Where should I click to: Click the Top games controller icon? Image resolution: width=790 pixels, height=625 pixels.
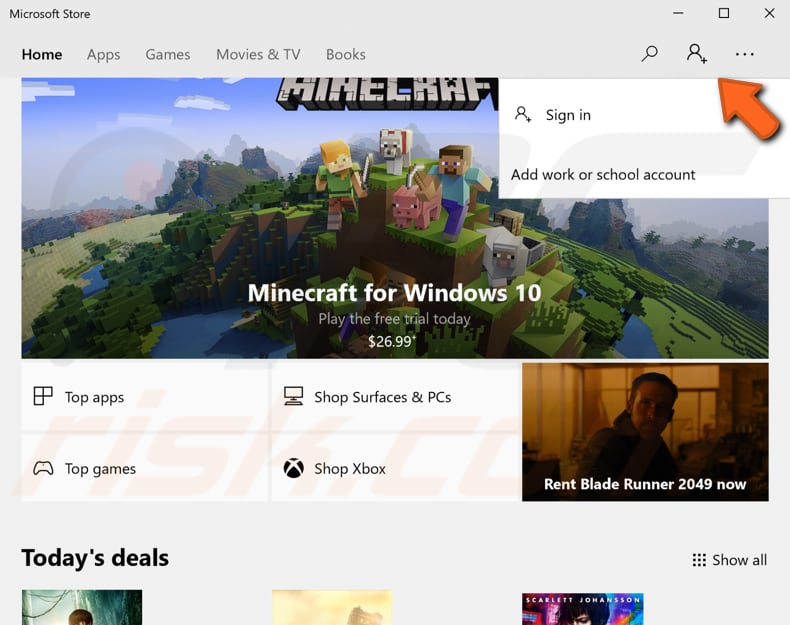coord(43,468)
